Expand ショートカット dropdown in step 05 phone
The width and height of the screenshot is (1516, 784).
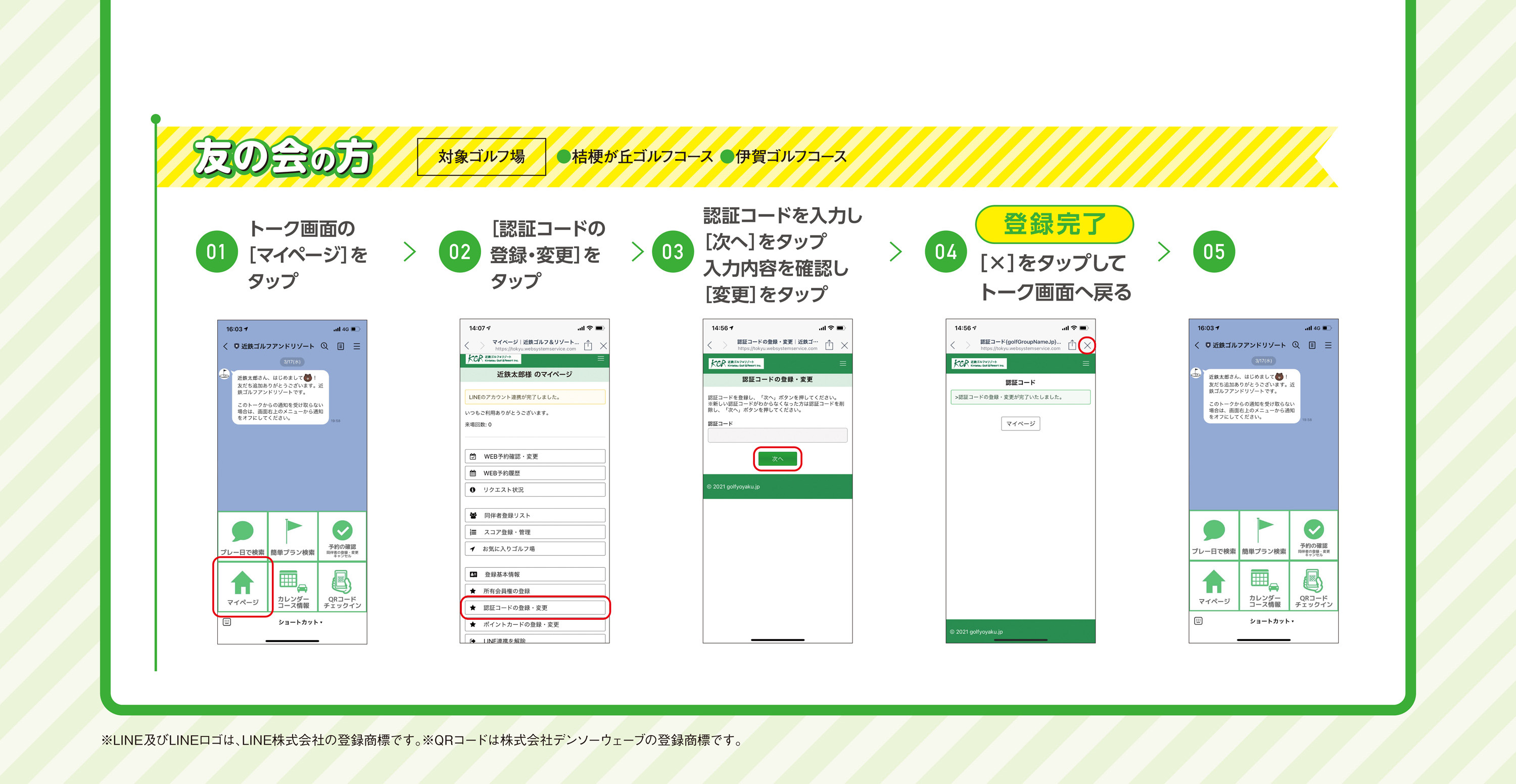pos(1271,621)
